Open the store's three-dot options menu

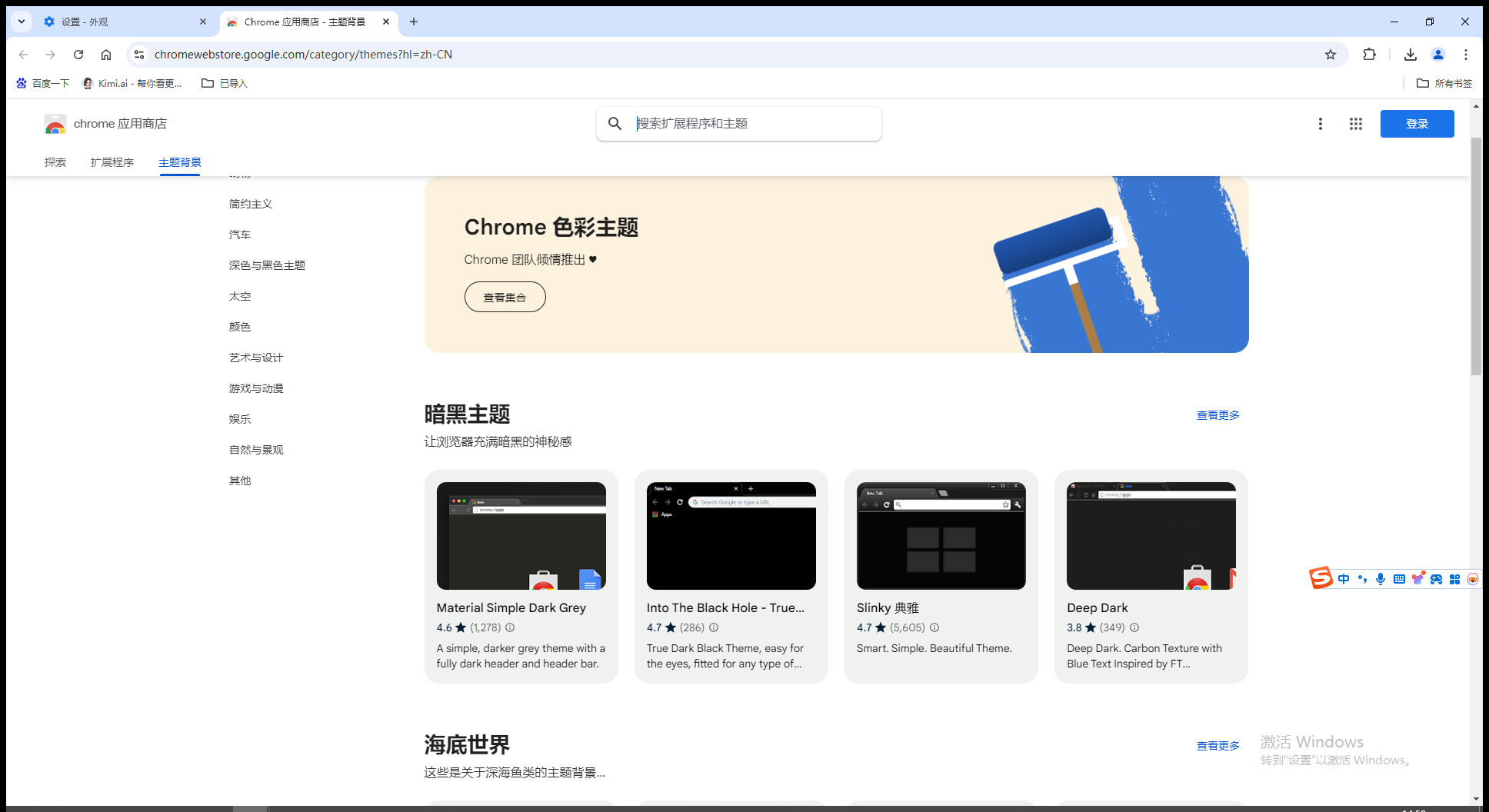[1321, 124]
